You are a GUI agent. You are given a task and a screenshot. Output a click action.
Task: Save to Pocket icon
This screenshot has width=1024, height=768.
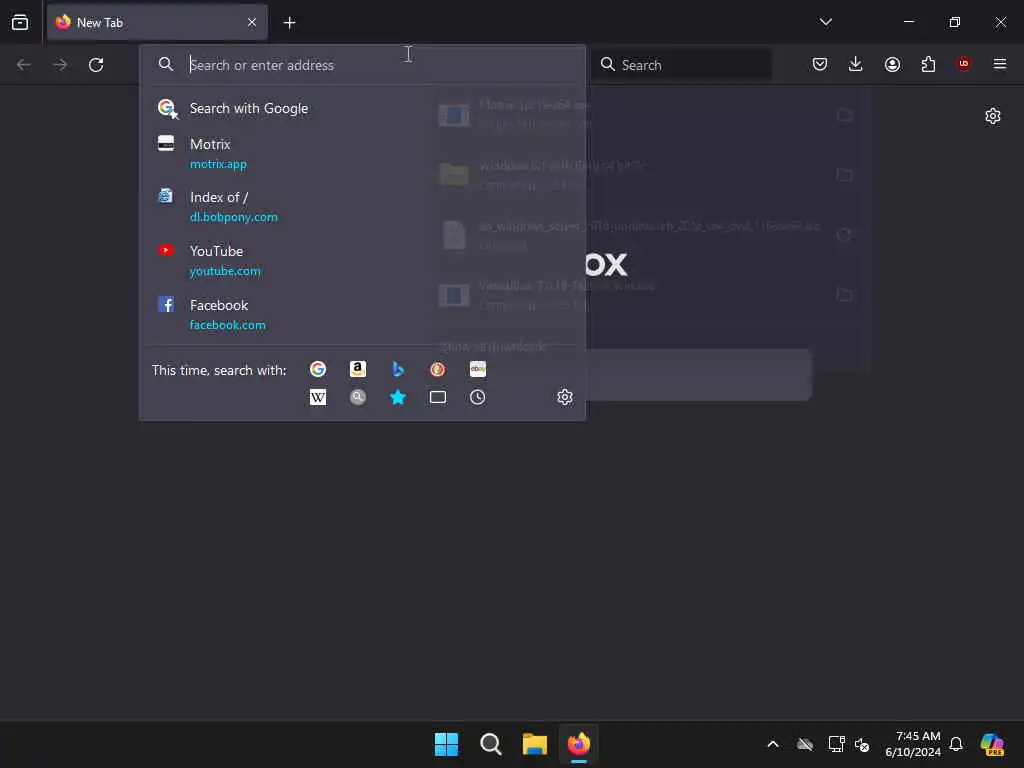pos(820,64)
